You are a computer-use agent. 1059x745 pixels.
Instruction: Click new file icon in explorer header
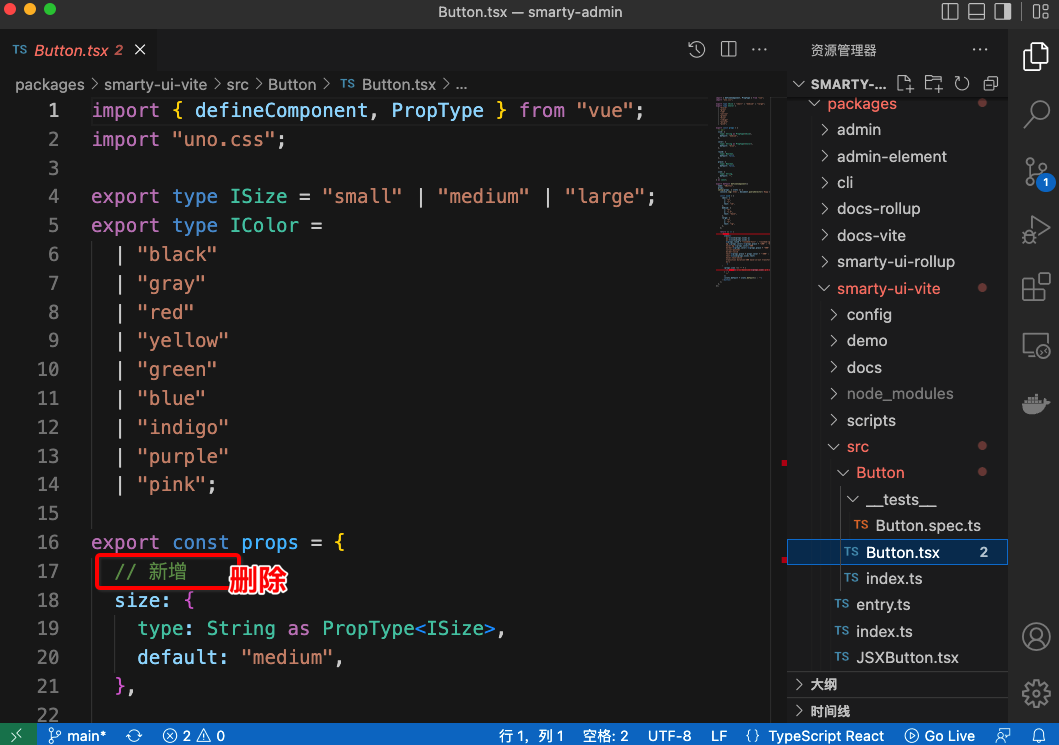(x=905, y=83)
